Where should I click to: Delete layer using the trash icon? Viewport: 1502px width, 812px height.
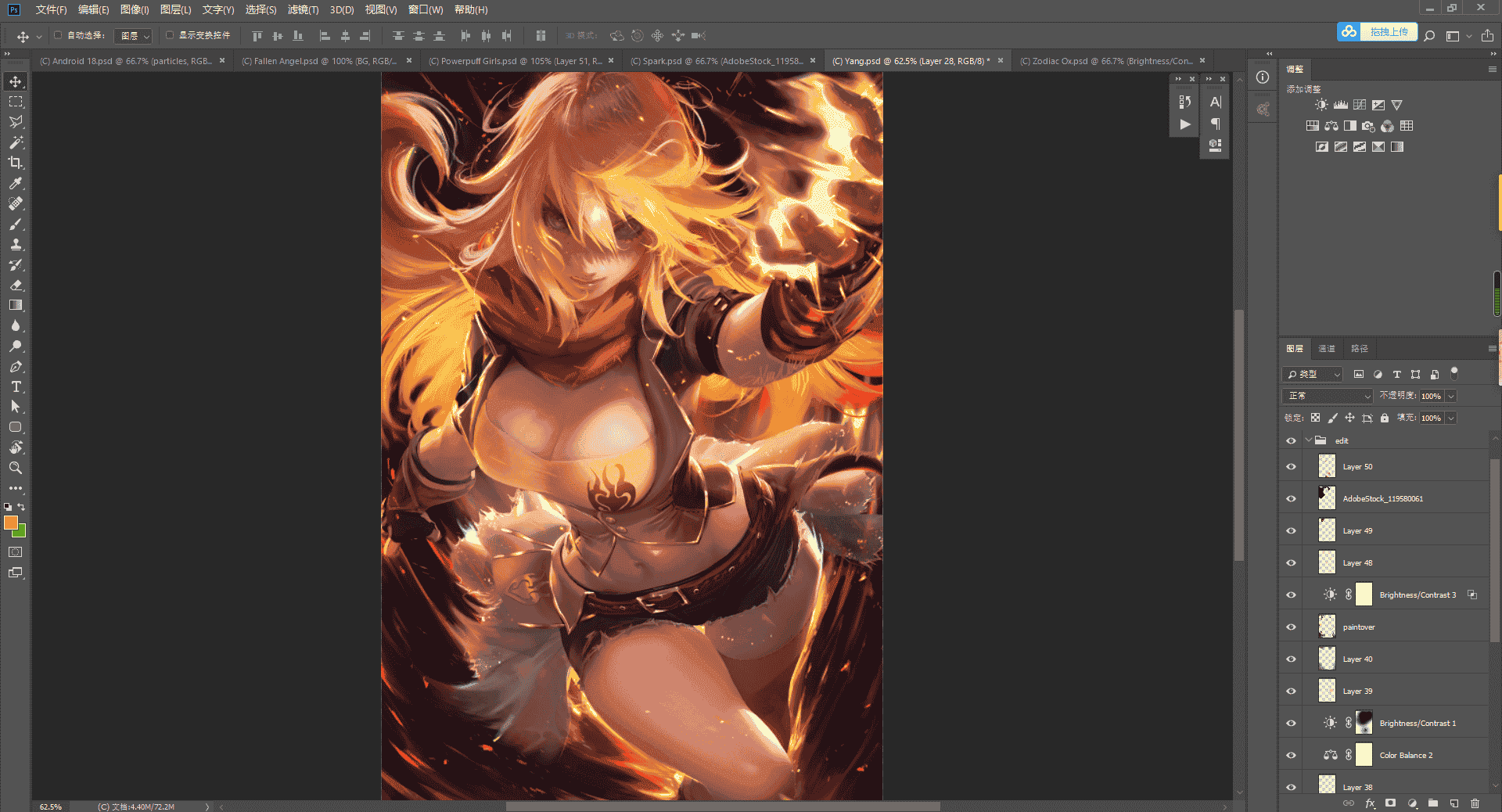point(1475,803)
